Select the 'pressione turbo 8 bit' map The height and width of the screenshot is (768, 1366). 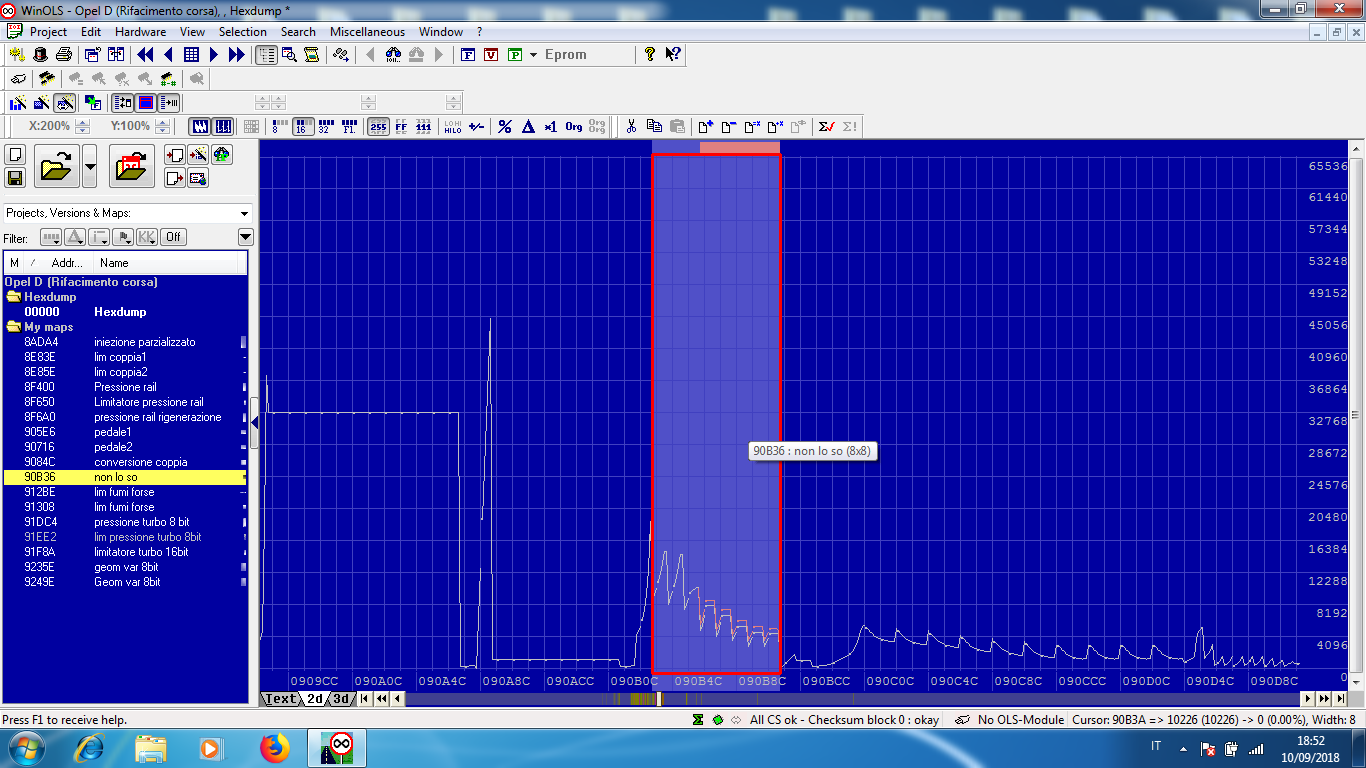click(141, 522)
